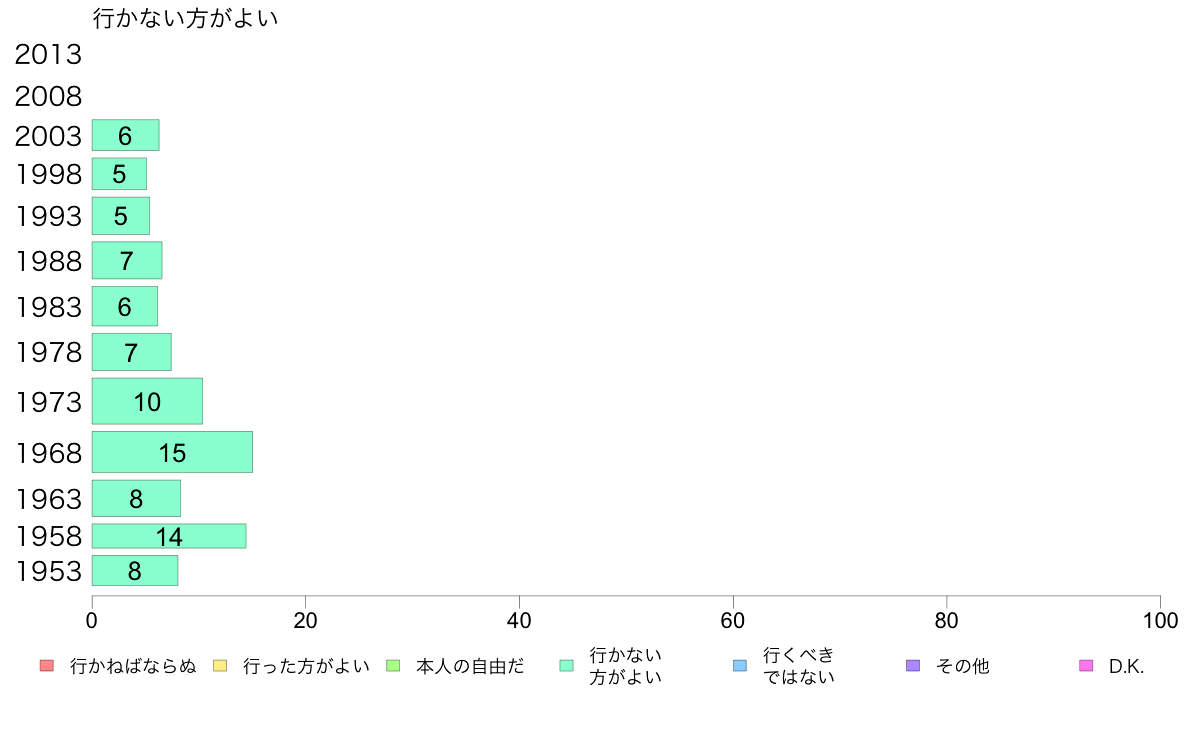Click the purple その他 legend swatch
Viewport: 1188px width, 736px height.
913,666
